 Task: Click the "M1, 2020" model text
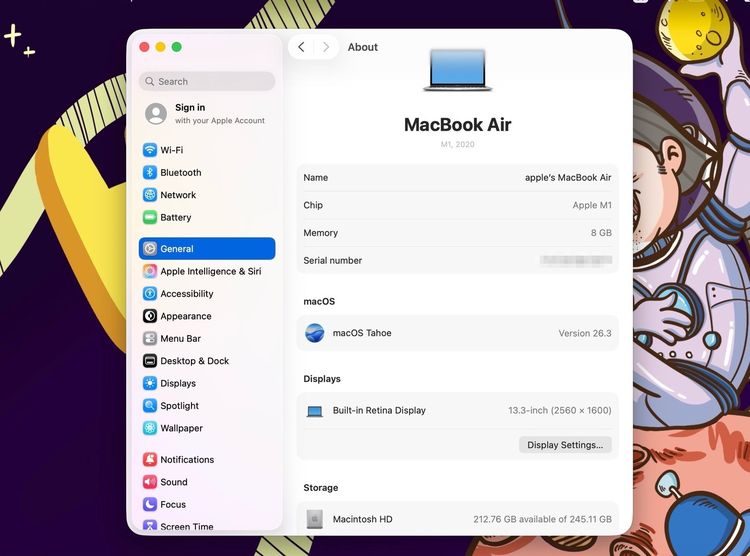click(x=457, y=145)
